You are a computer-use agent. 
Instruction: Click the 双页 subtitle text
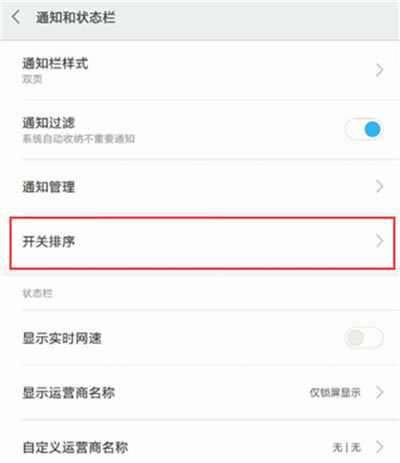click(x=32, y=79)
